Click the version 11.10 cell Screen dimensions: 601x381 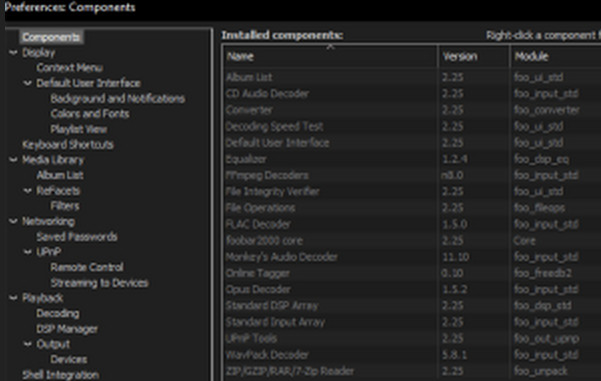pos(455,257)
